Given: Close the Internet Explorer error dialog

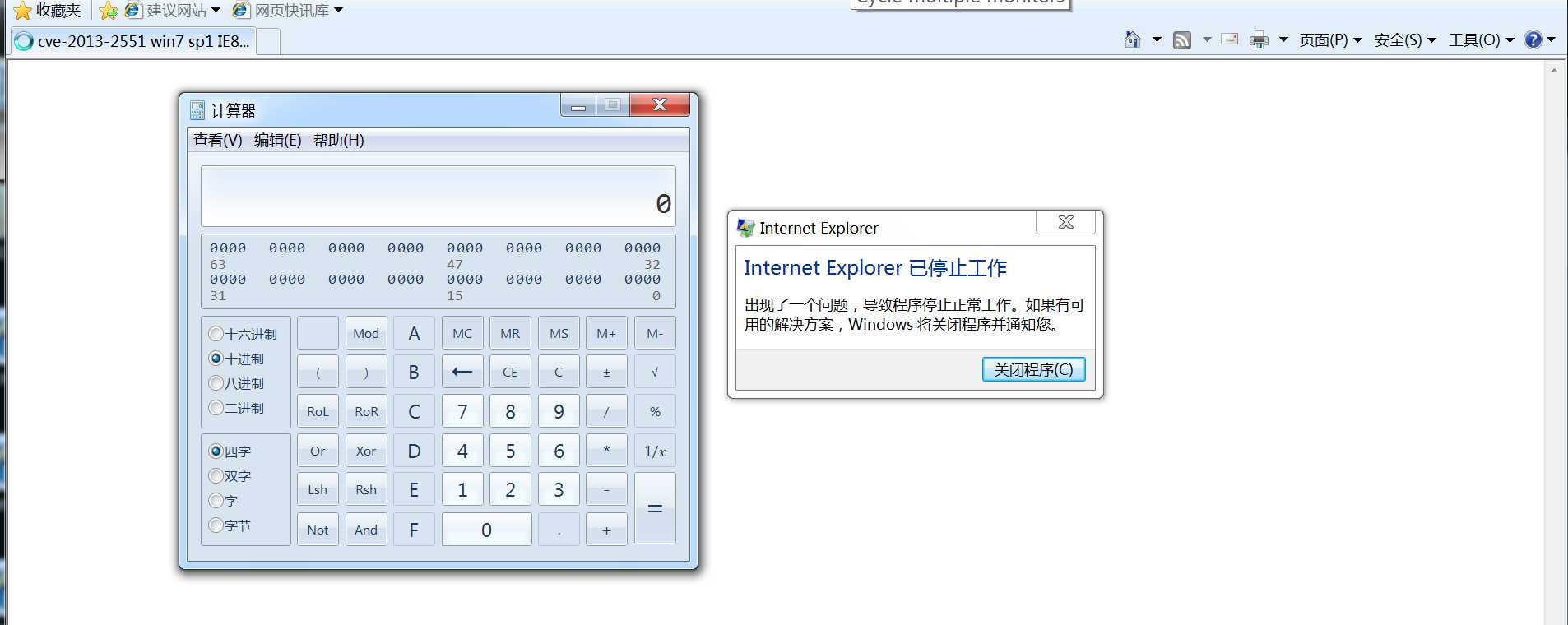Looking at the screenshot, I should pos(1065,222).
